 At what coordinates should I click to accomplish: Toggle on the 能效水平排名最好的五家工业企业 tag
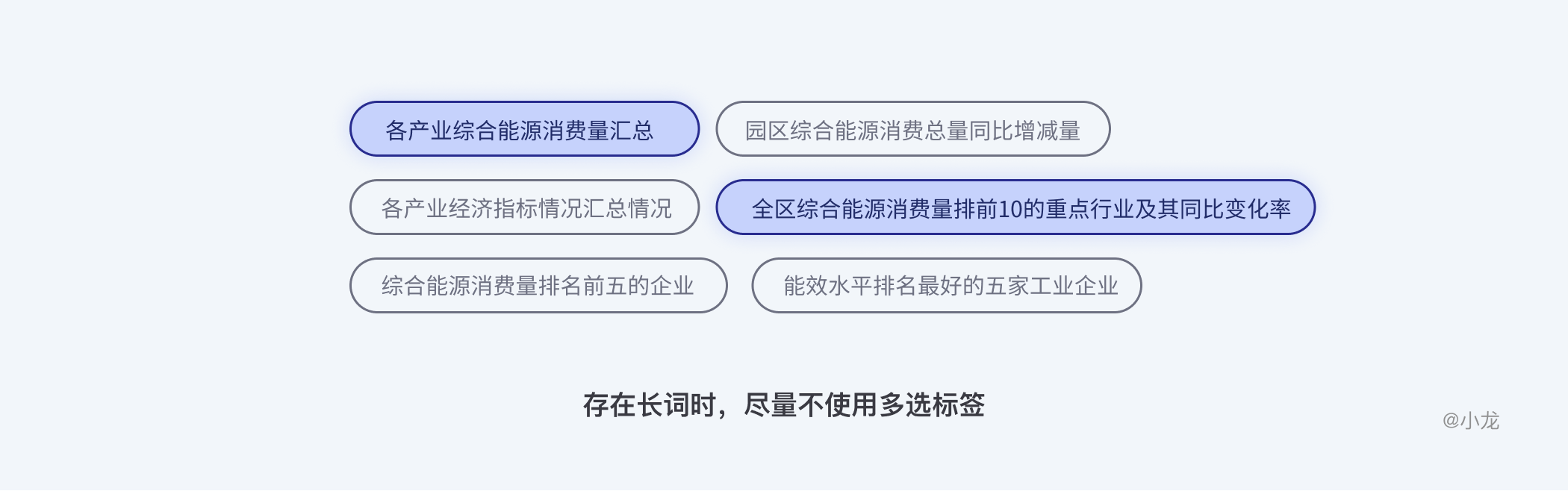pos(946,286)
